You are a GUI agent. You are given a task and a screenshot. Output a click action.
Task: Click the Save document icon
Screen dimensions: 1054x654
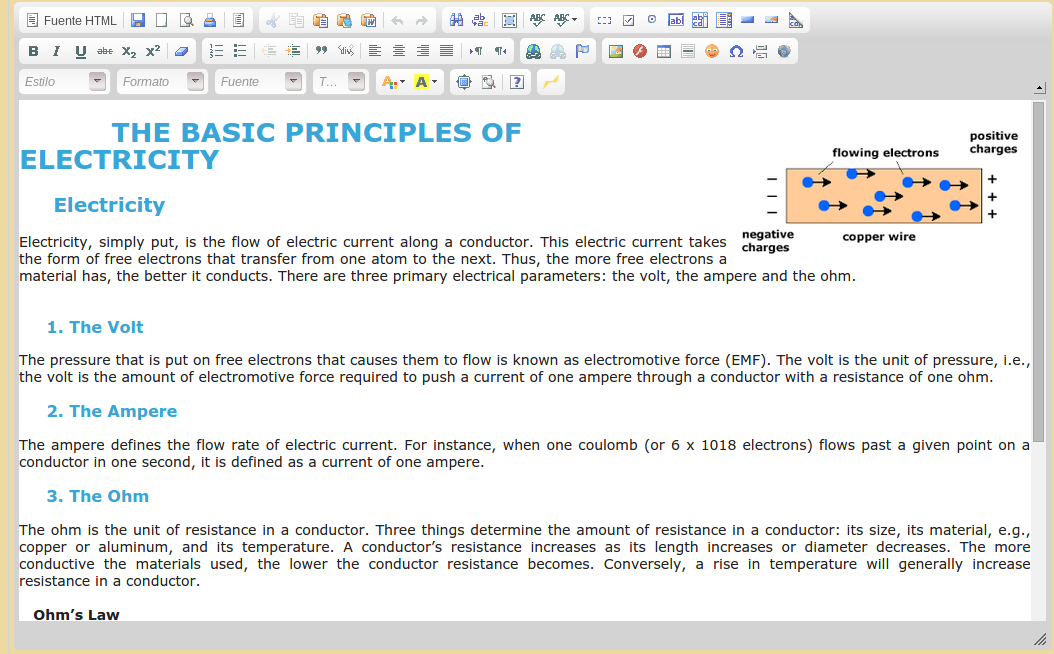[x=138, y=20]
